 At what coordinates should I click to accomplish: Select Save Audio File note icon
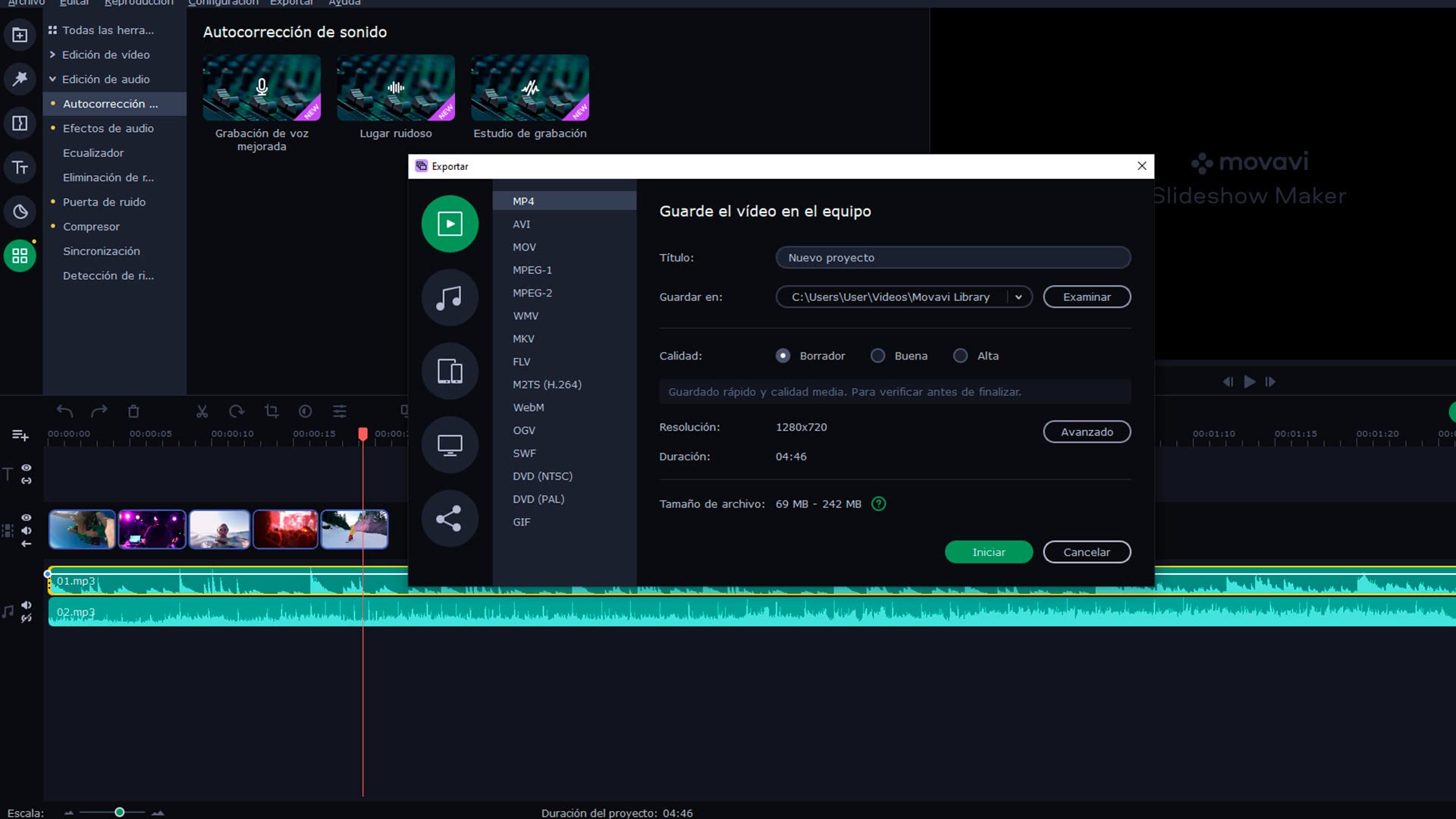[450, 297]
